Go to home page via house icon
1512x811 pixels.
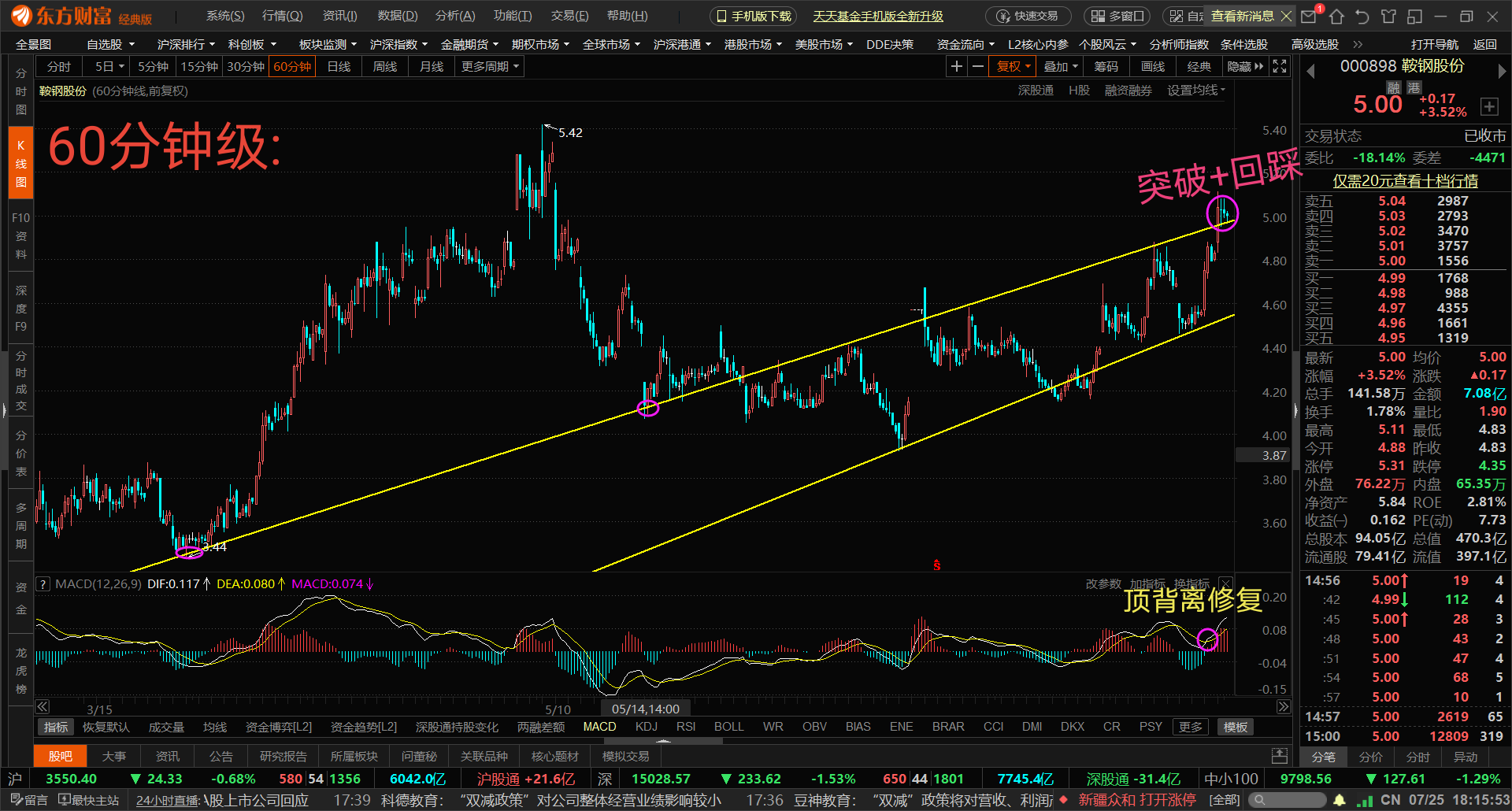tap(1336, 16)
